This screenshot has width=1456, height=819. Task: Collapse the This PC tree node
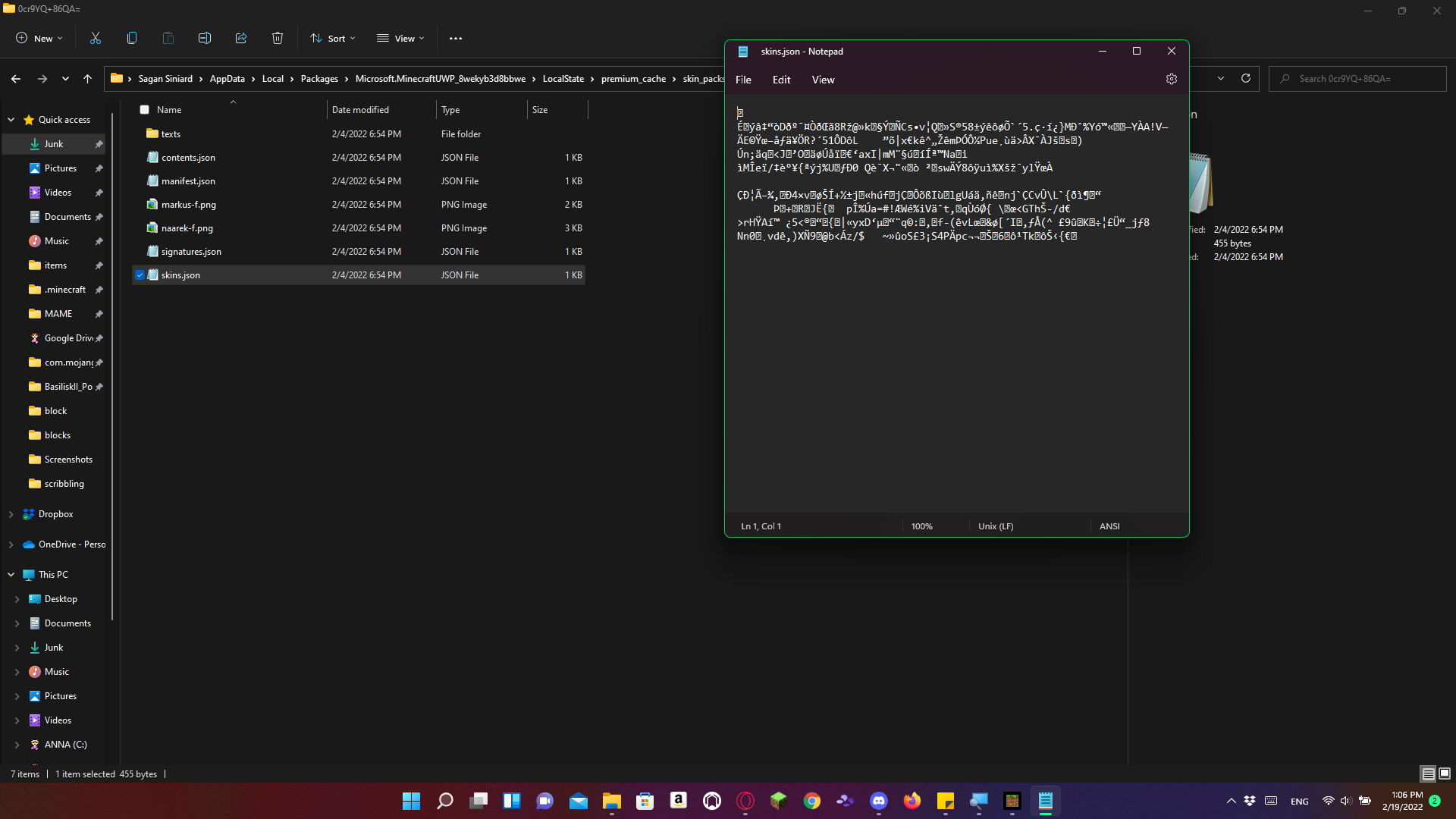click(x=11, y=575)
